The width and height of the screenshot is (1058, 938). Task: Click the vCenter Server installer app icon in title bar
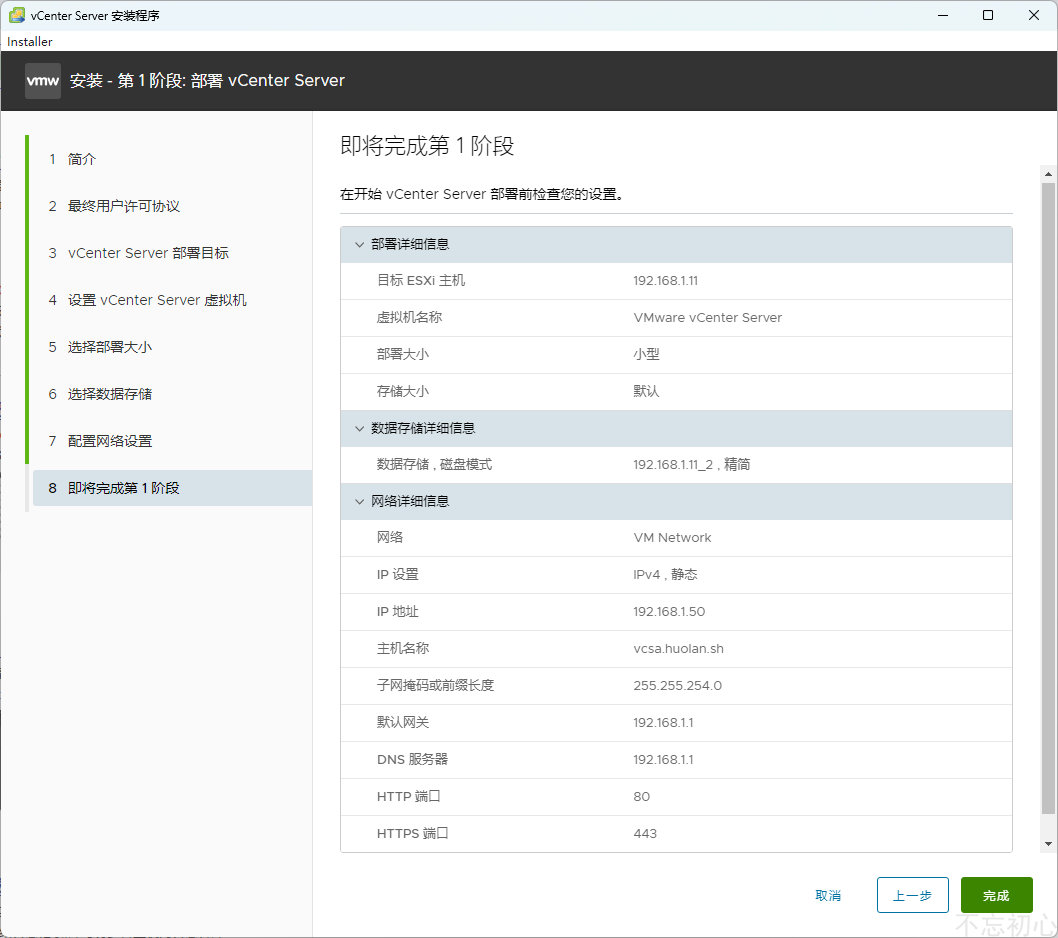[17, 15]
